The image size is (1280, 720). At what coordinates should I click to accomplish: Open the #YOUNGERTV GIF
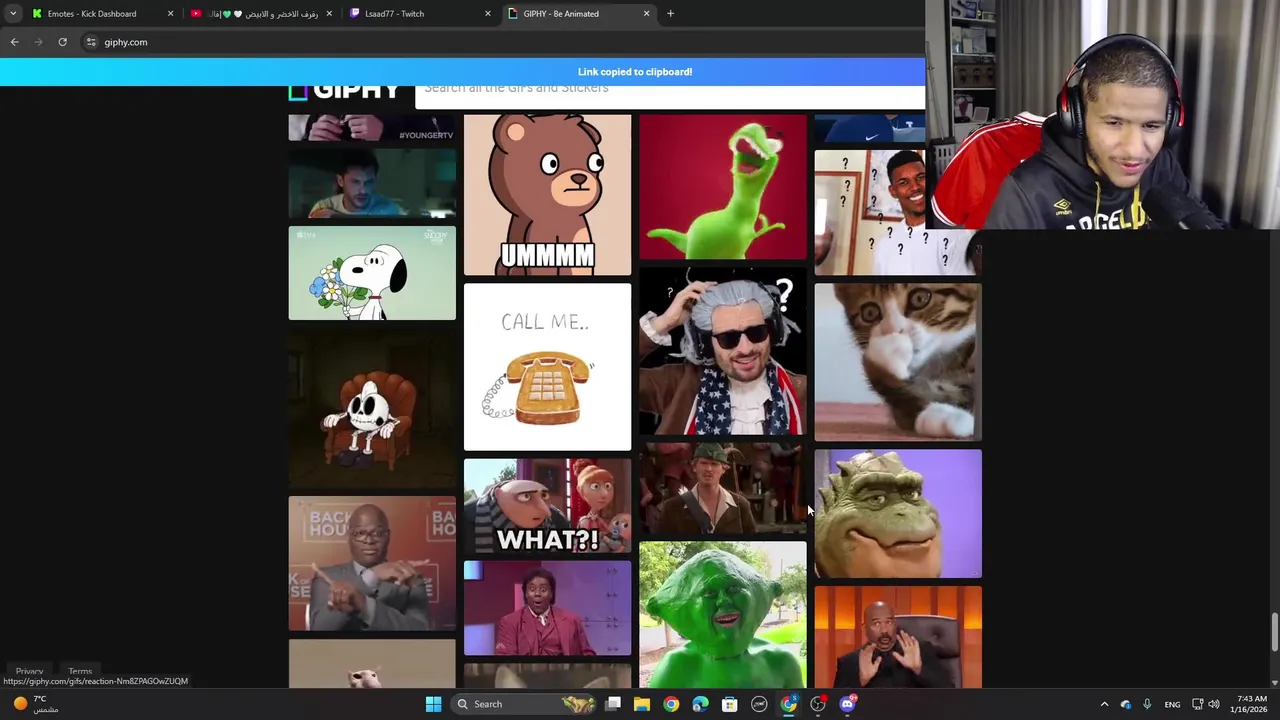coord(372,127)
